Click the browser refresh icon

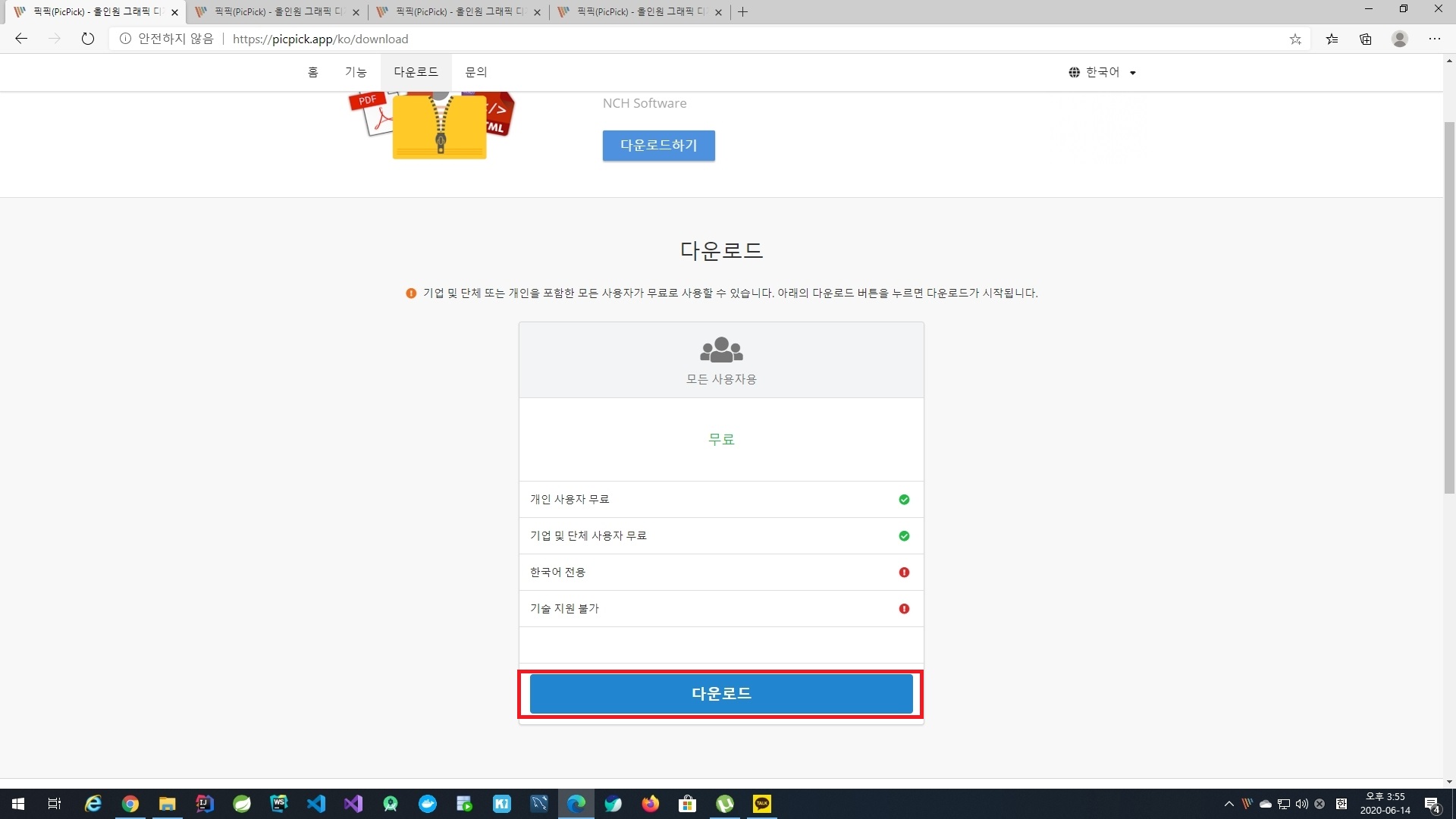coord(88,39)
